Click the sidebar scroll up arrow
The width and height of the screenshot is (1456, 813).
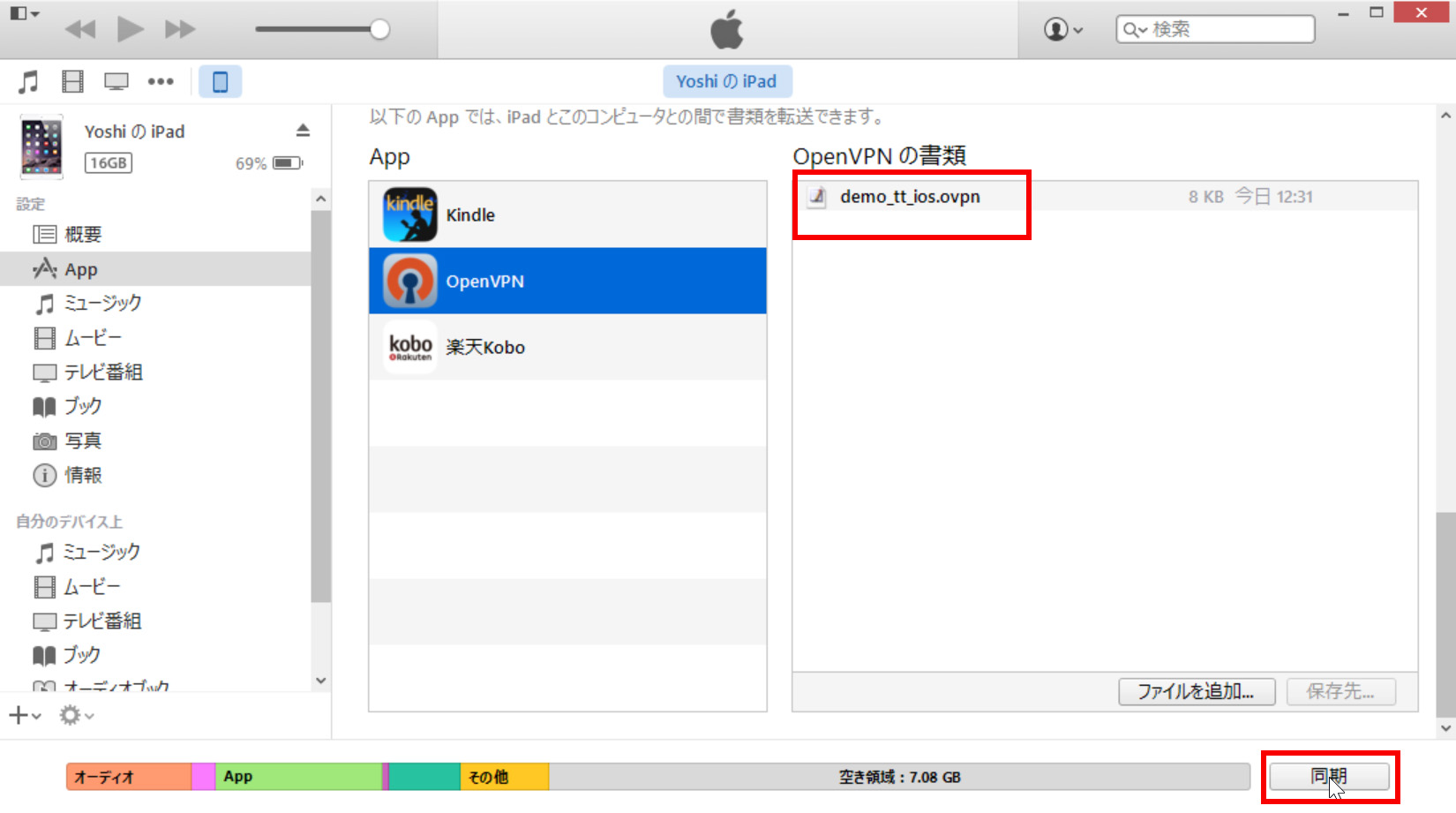click(321, 199)
